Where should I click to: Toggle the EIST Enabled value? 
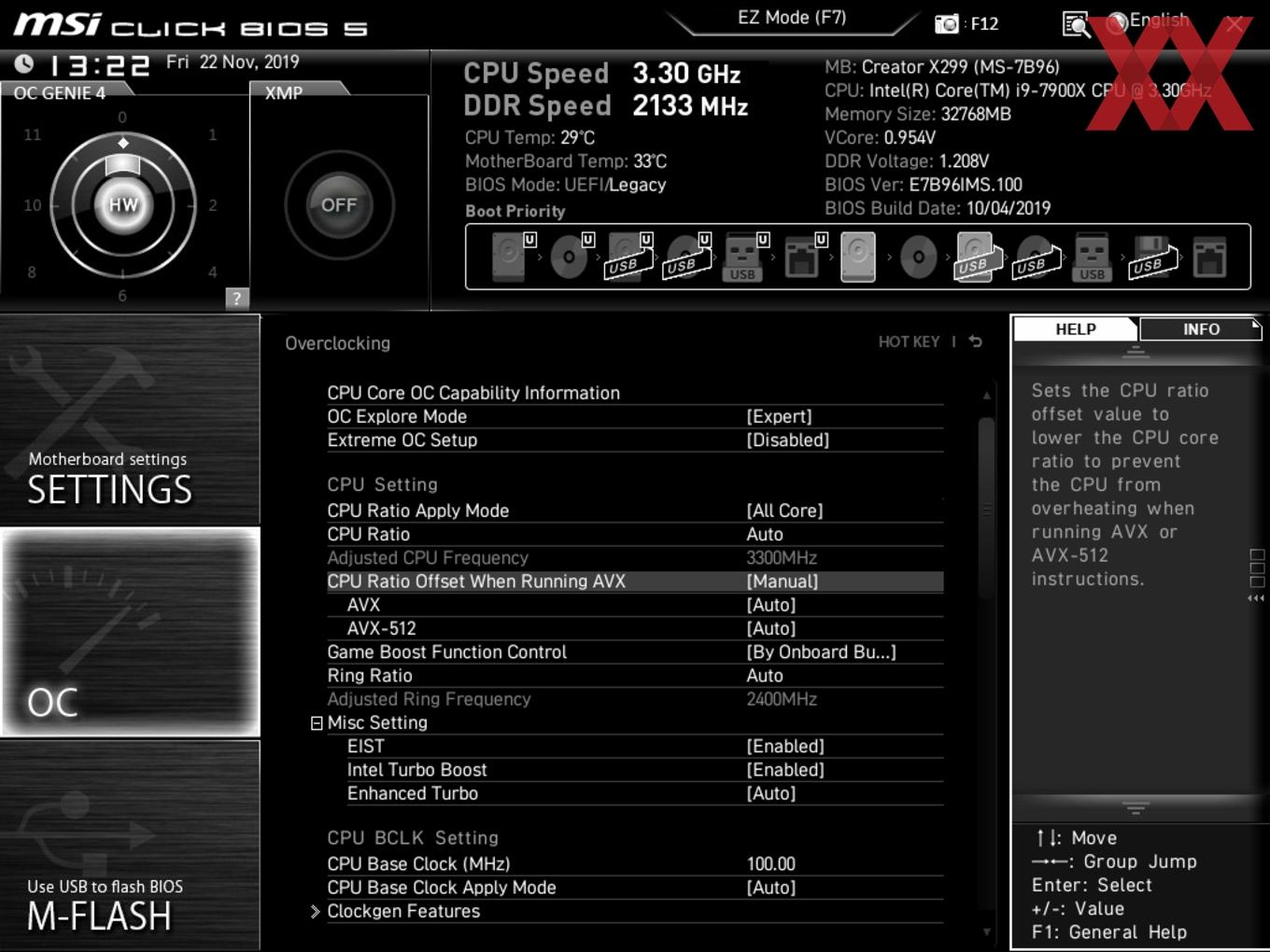[x=785, y=747]
